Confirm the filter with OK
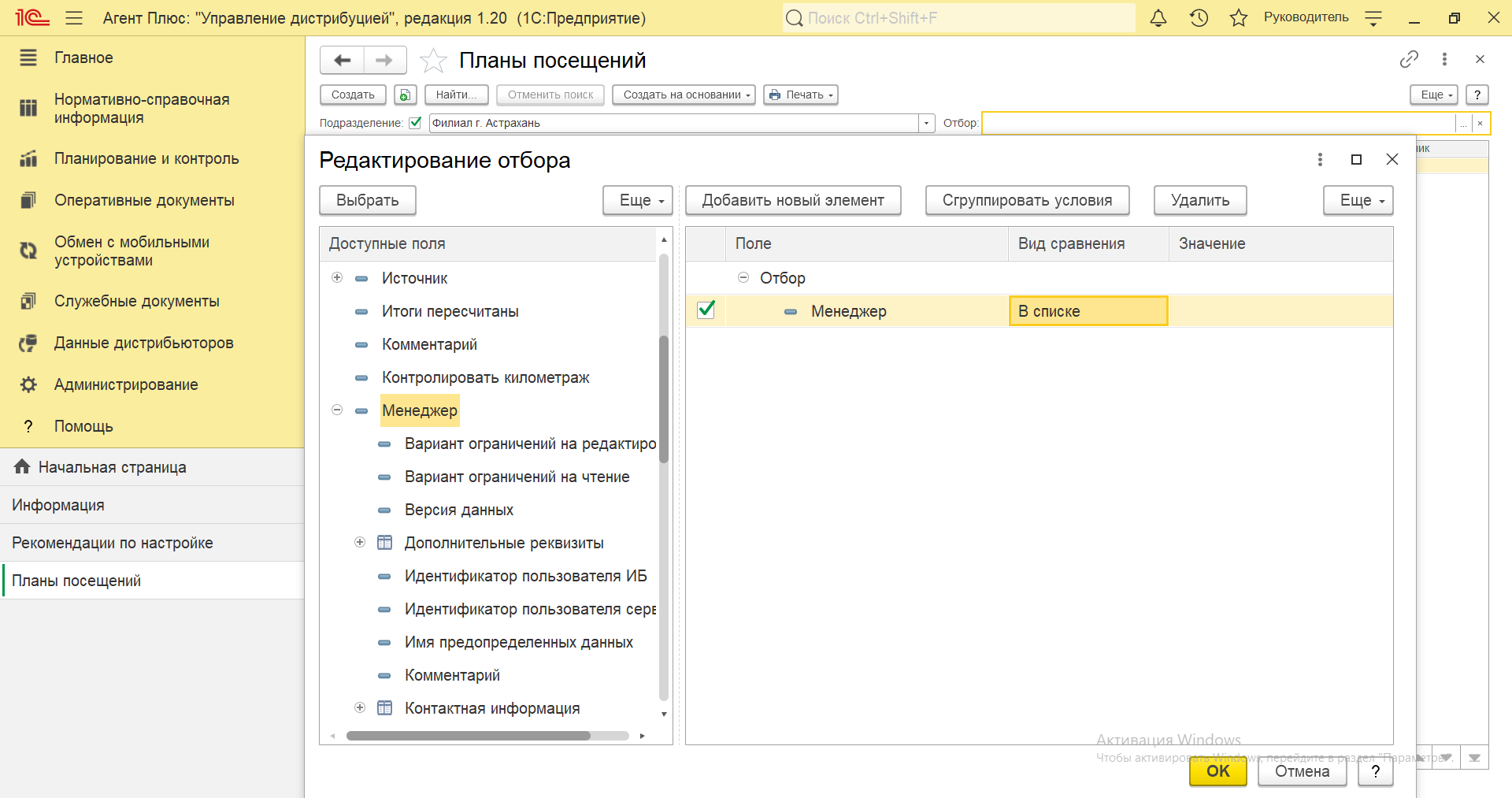This screenshot has height=798, width=1512. [x=1217, y=771]
